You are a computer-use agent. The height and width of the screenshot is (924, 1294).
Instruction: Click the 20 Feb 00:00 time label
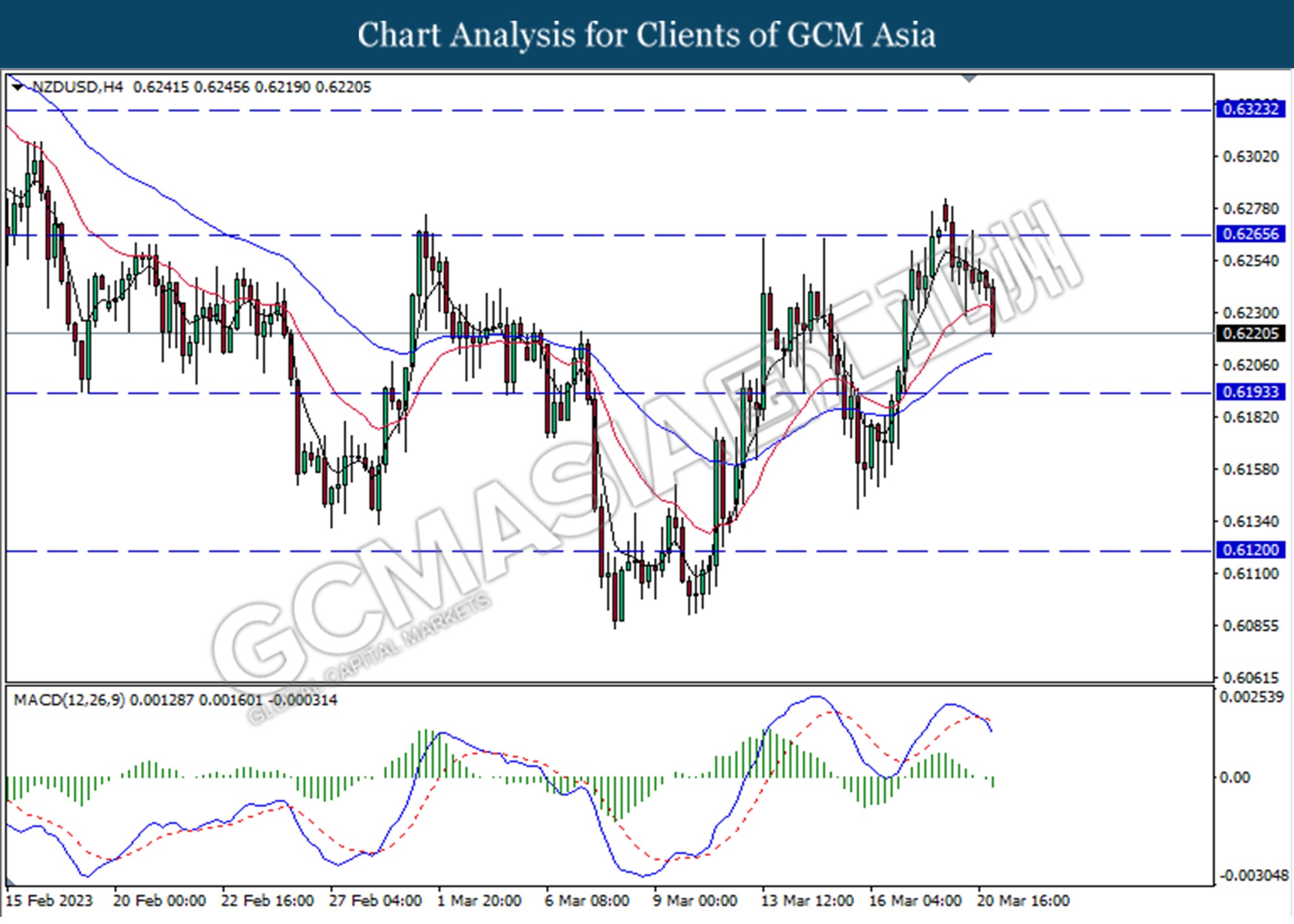click(159, 901)
